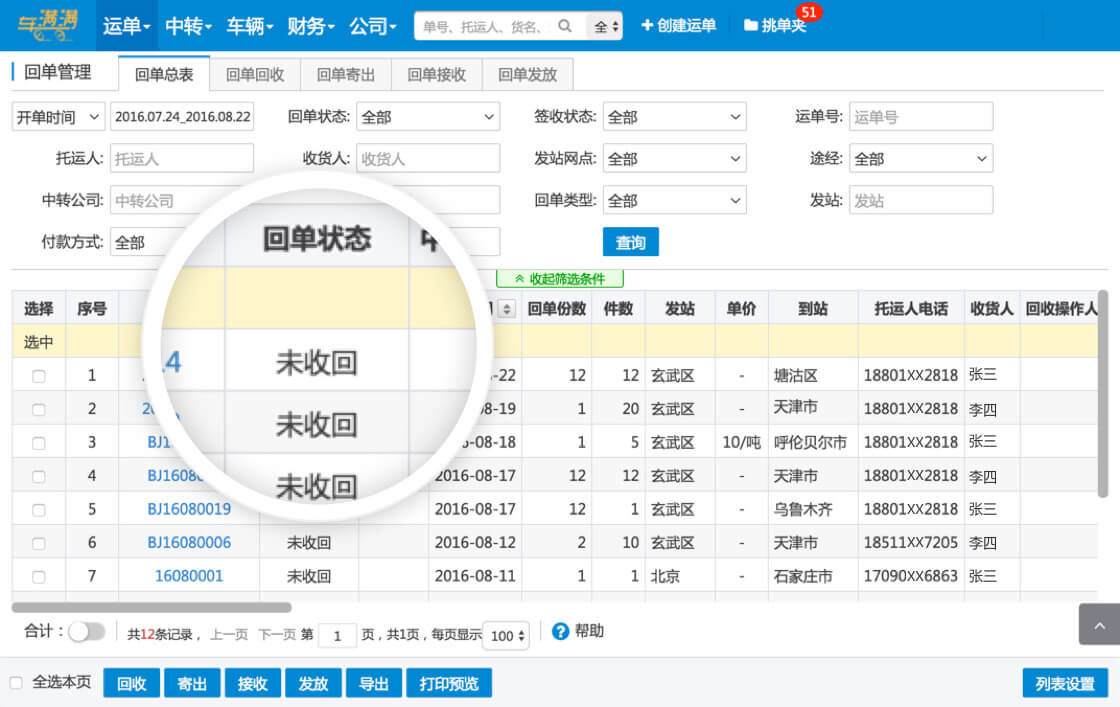Focus the 运单号 input field
1120x707 pixels.
(x=921, y=116)
